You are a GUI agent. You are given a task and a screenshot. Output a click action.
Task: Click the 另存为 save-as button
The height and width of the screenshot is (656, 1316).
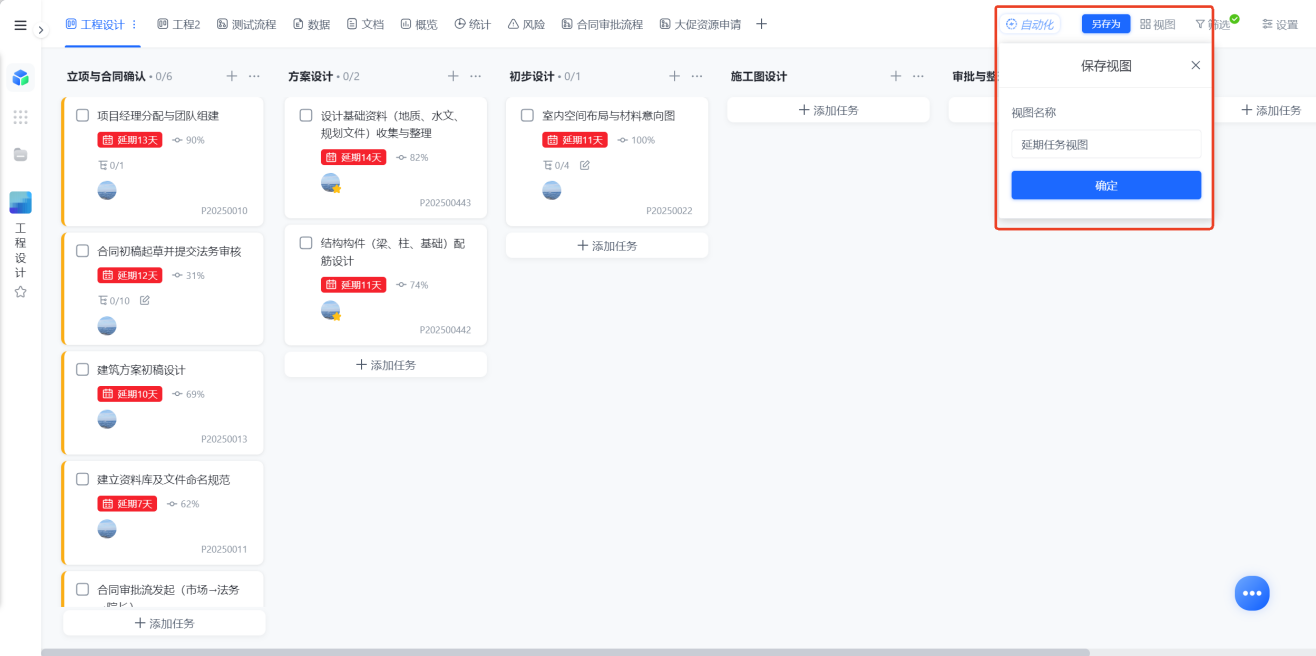tap(1106, 24)
